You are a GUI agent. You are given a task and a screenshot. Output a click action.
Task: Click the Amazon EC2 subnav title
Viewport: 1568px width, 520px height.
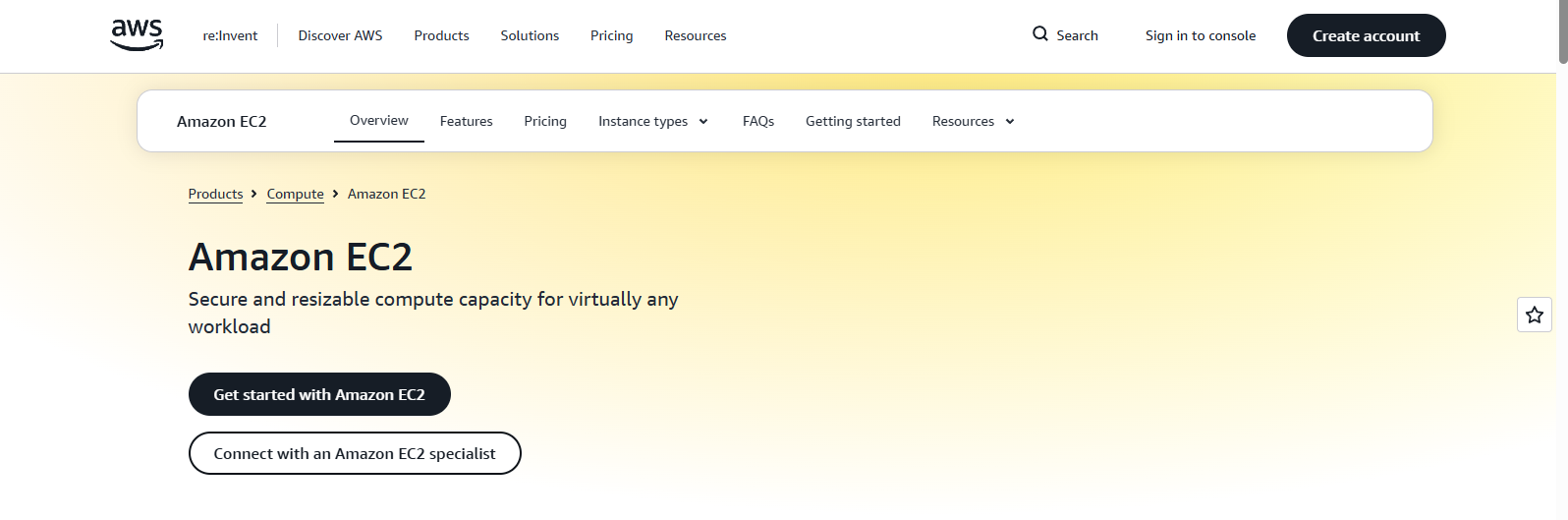coord(221,122)
